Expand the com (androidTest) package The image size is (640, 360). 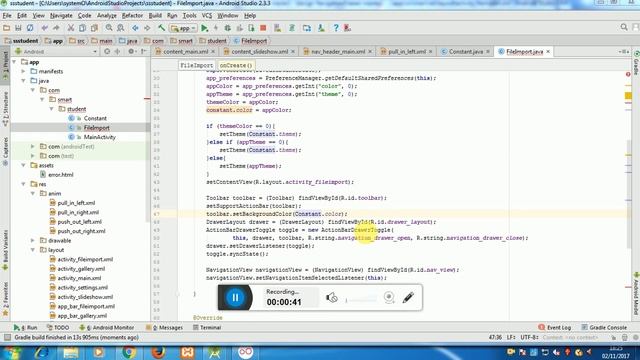pyautogui.click(x=33, y=146)
